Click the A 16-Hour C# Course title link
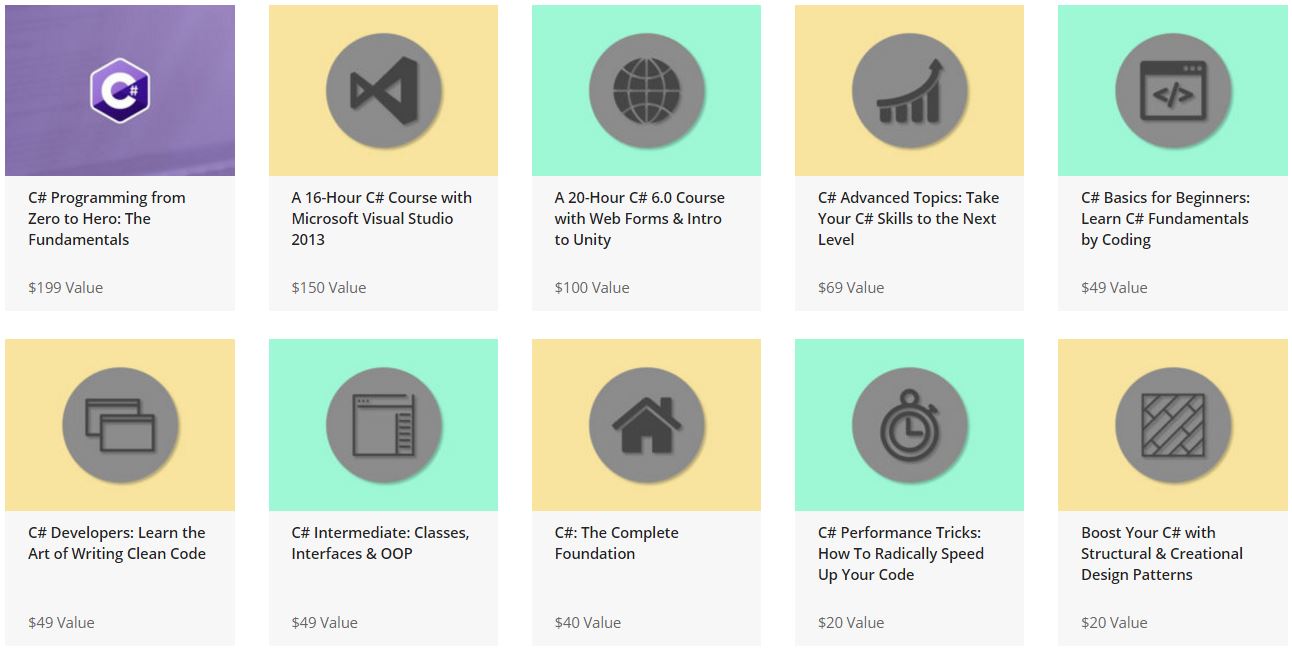 tap(373, 218)
